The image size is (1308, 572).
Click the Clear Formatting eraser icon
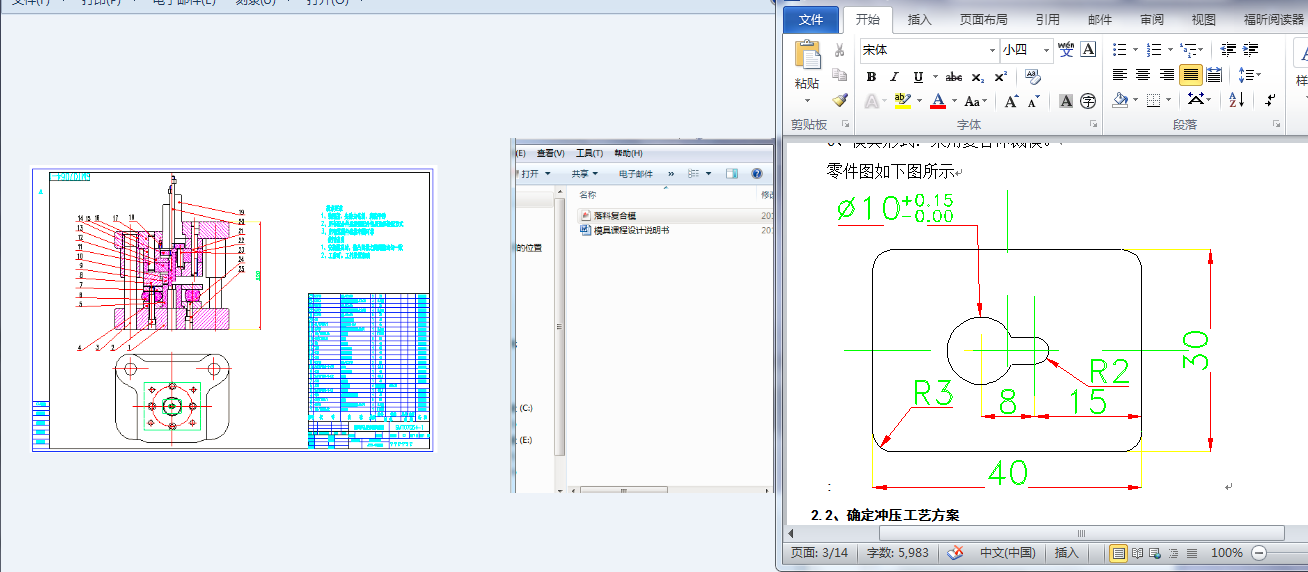[x=1033, y=76]
